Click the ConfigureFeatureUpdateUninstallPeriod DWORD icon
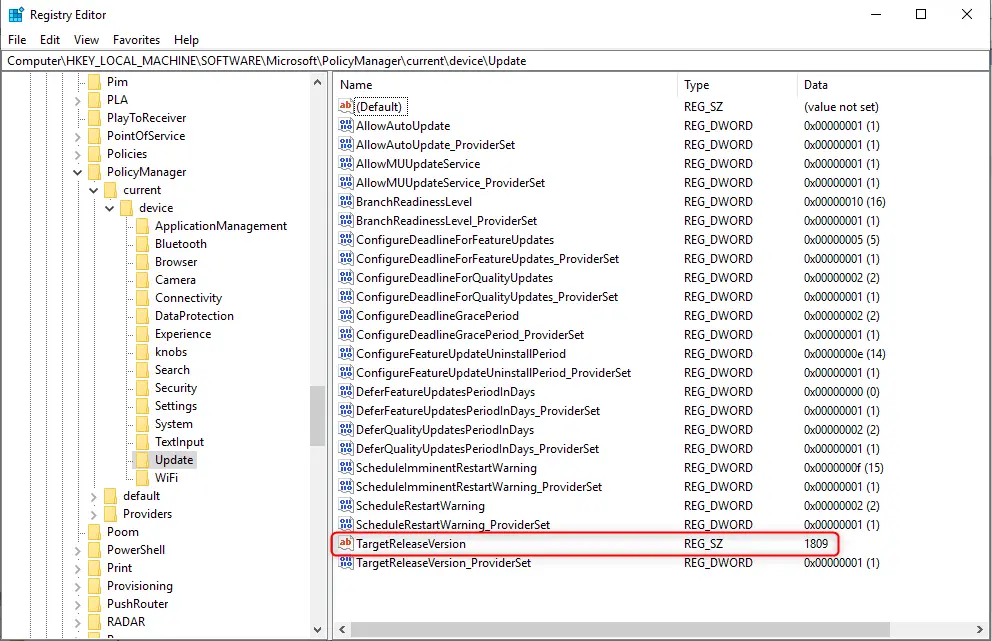This screenshot has height=641, width=992. click(345, 353)
